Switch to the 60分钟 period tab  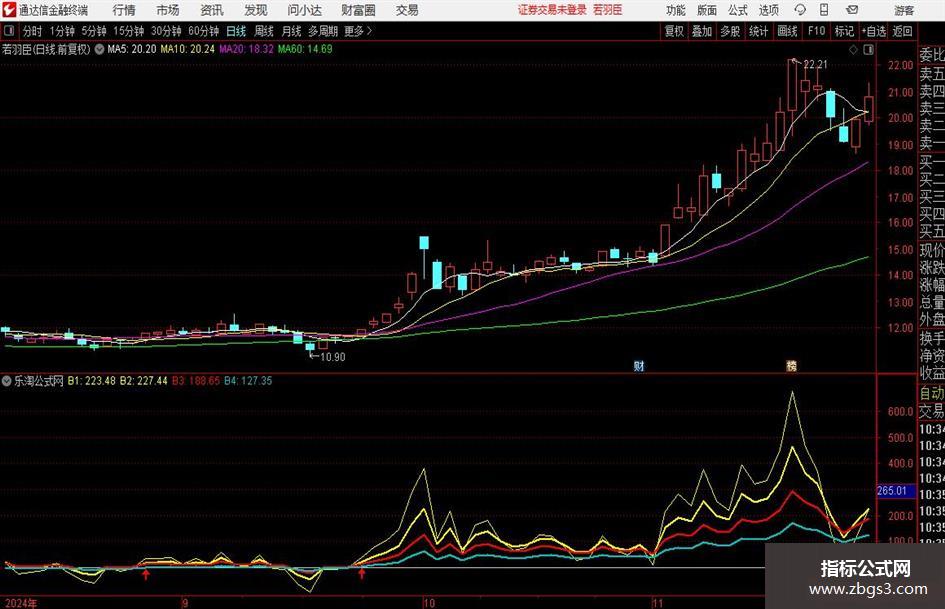(x=204, y=31)
